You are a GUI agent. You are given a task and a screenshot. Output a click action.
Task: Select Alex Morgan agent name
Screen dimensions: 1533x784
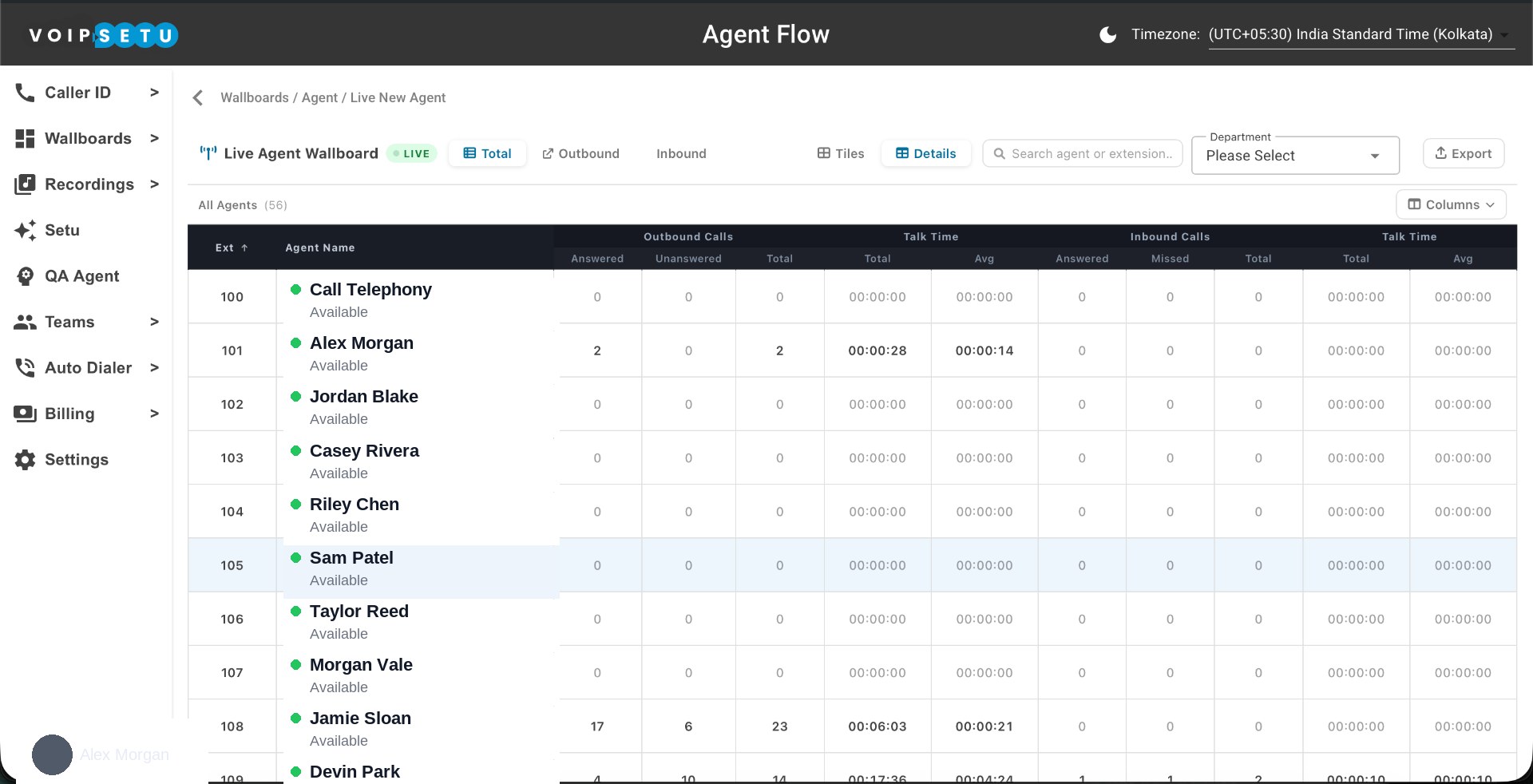(362, 343)
